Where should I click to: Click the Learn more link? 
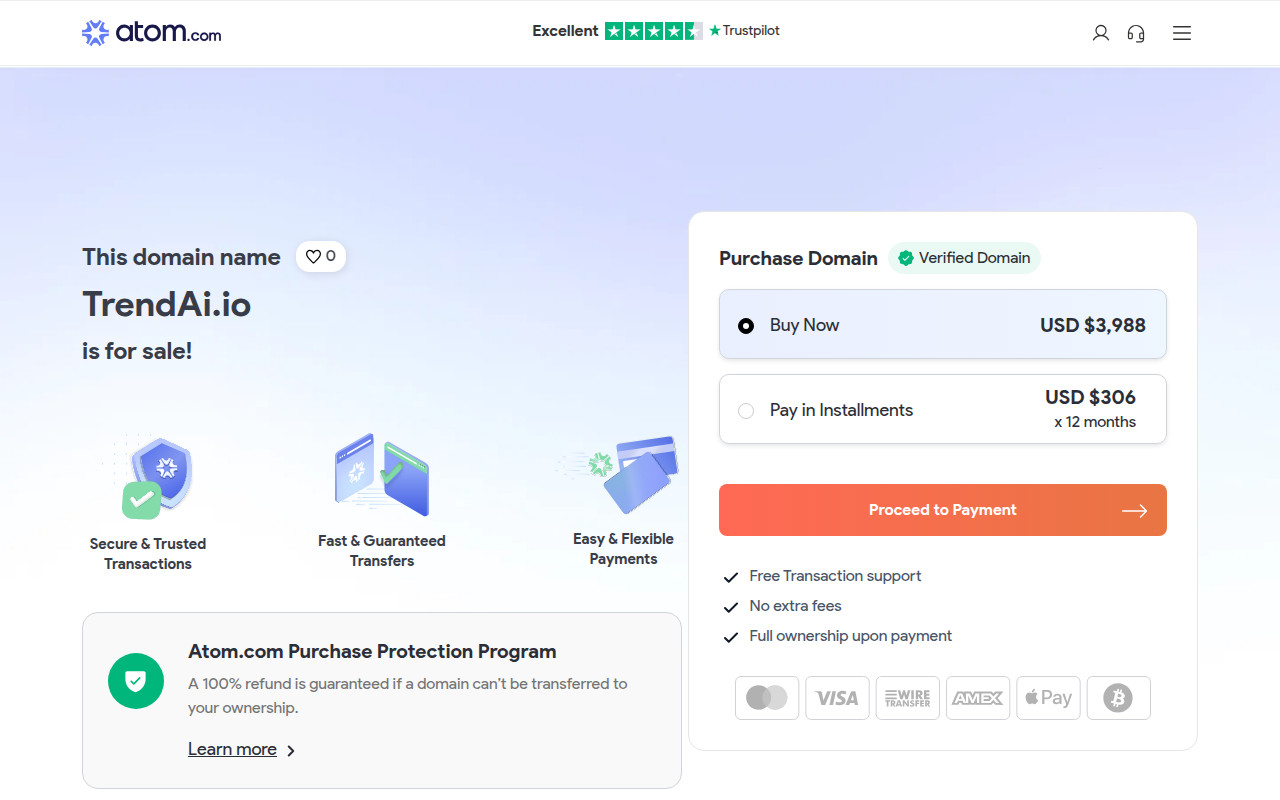(x=232, y=749)
